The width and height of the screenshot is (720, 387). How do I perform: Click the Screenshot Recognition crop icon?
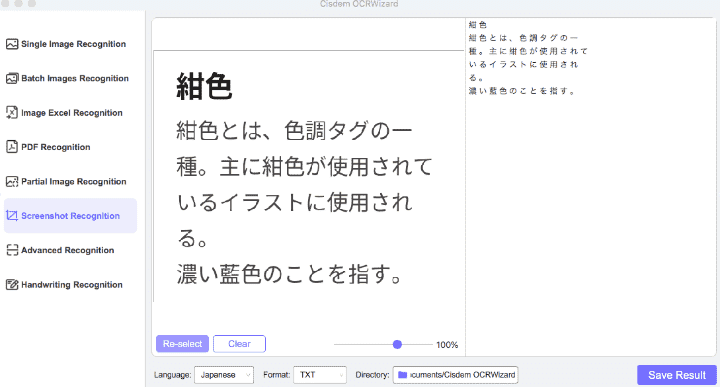pyautogui.click(x=12, y=216)
